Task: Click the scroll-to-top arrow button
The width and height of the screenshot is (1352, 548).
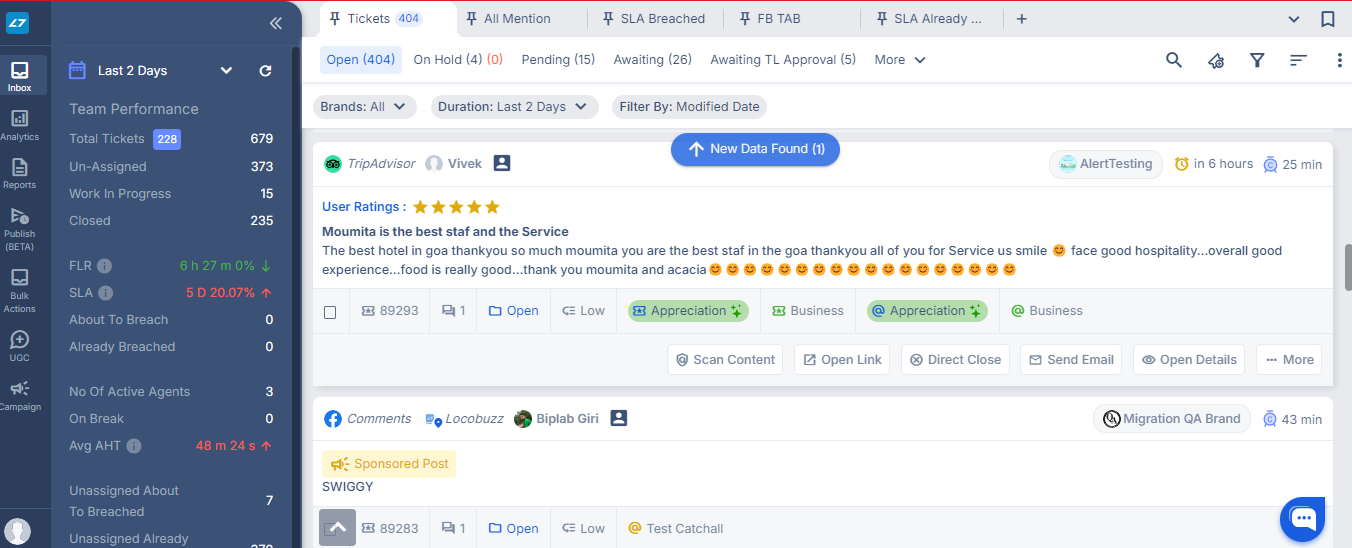Action: pyautogui.click(x=338, y=527)
